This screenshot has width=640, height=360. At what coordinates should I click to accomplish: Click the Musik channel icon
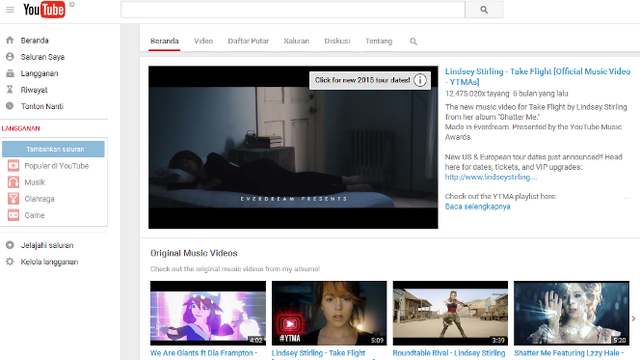point(13,182)
